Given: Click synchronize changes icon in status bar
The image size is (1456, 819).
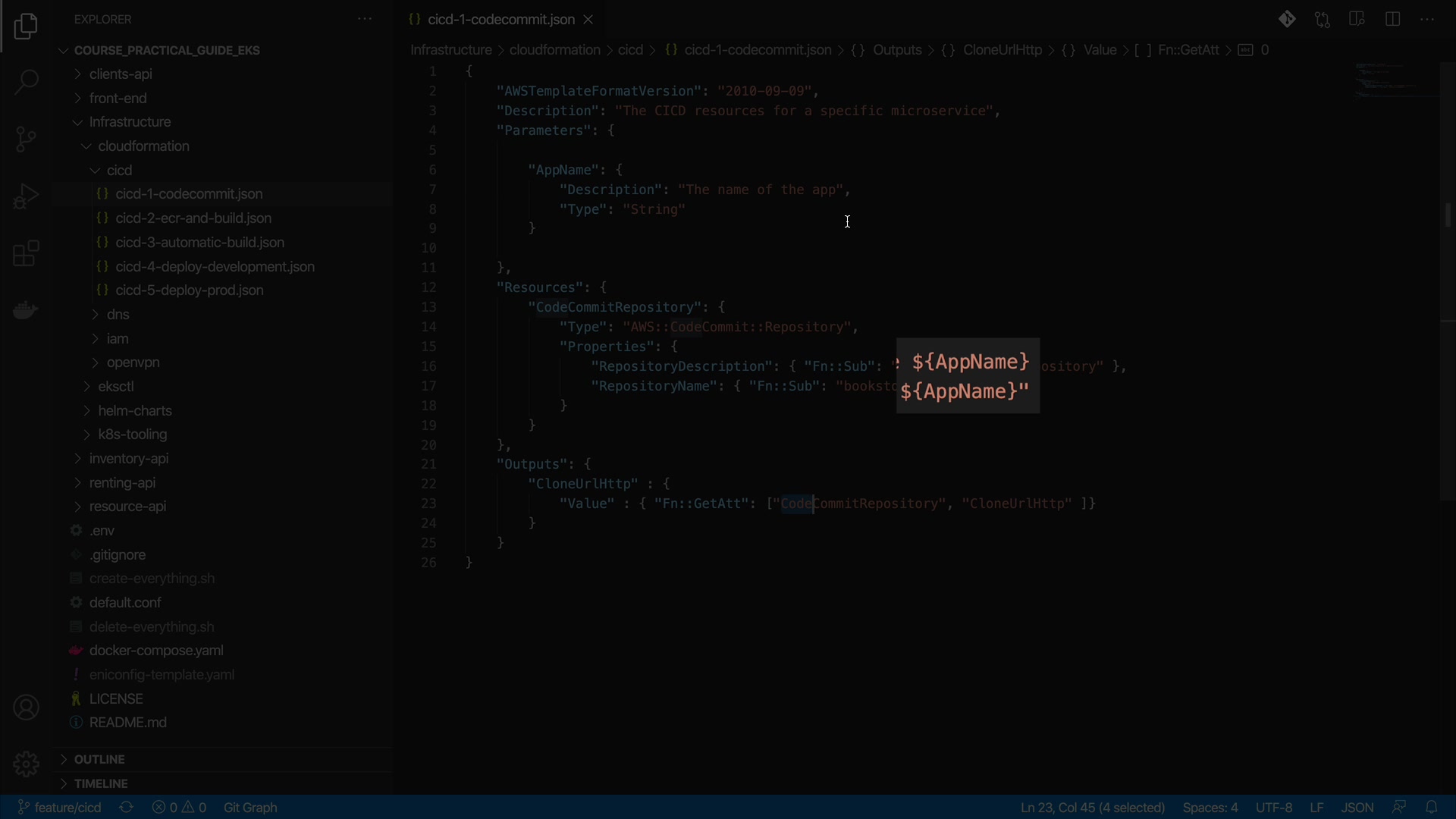Looking at the screenshot, I should (127, 807).
